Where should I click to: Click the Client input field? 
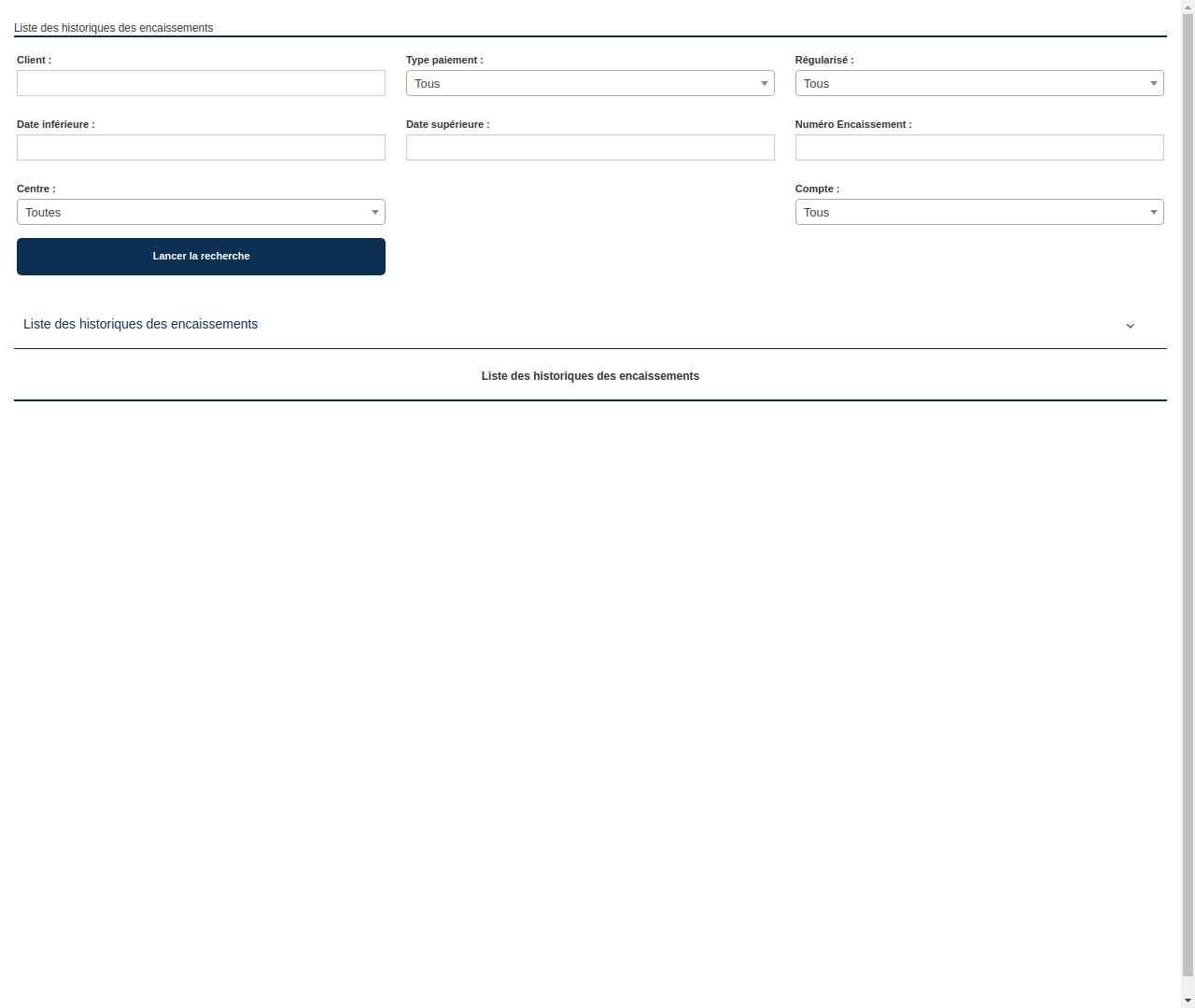point(201,83)
